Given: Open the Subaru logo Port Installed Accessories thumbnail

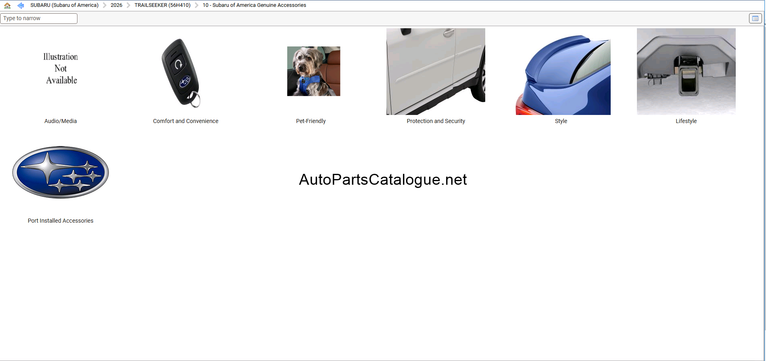Looking at the screenshot, I should [x=61, y=172].
